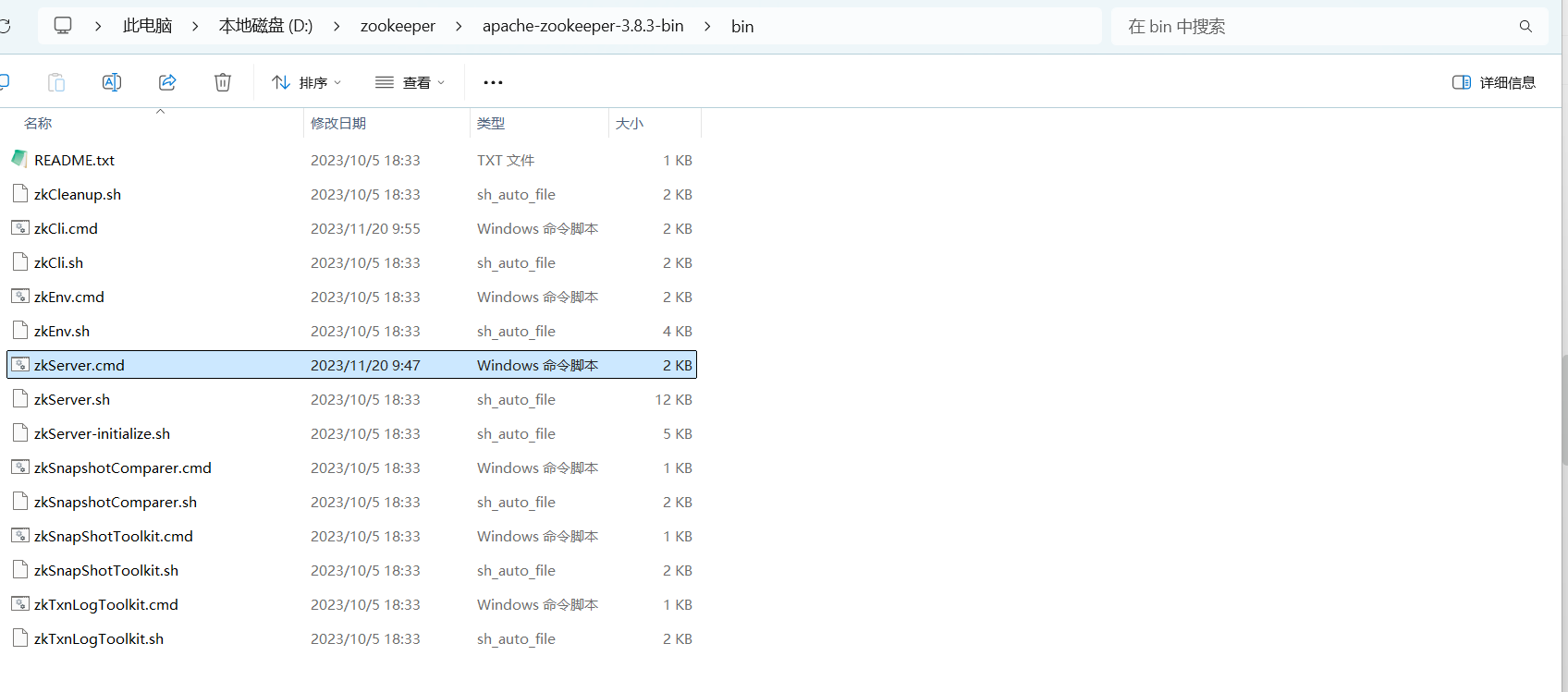Select the zkSnapshotComparer.sh file name
1568x692 pixels.
tap(116, 502)
